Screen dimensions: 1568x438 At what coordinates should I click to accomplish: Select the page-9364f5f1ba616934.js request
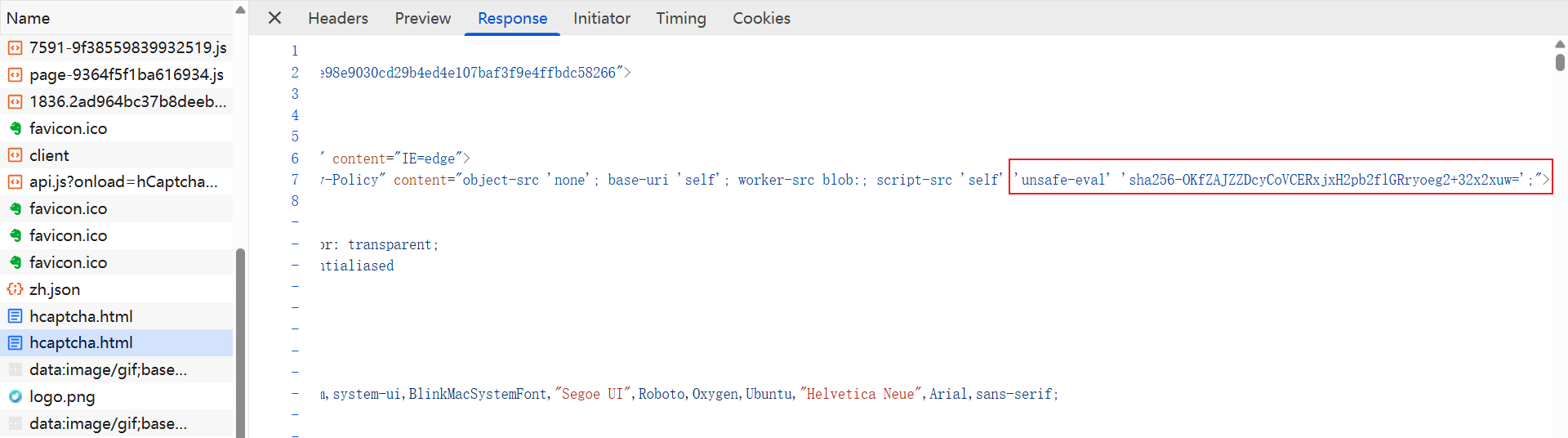pyautogui.click(x=126, y=75)
